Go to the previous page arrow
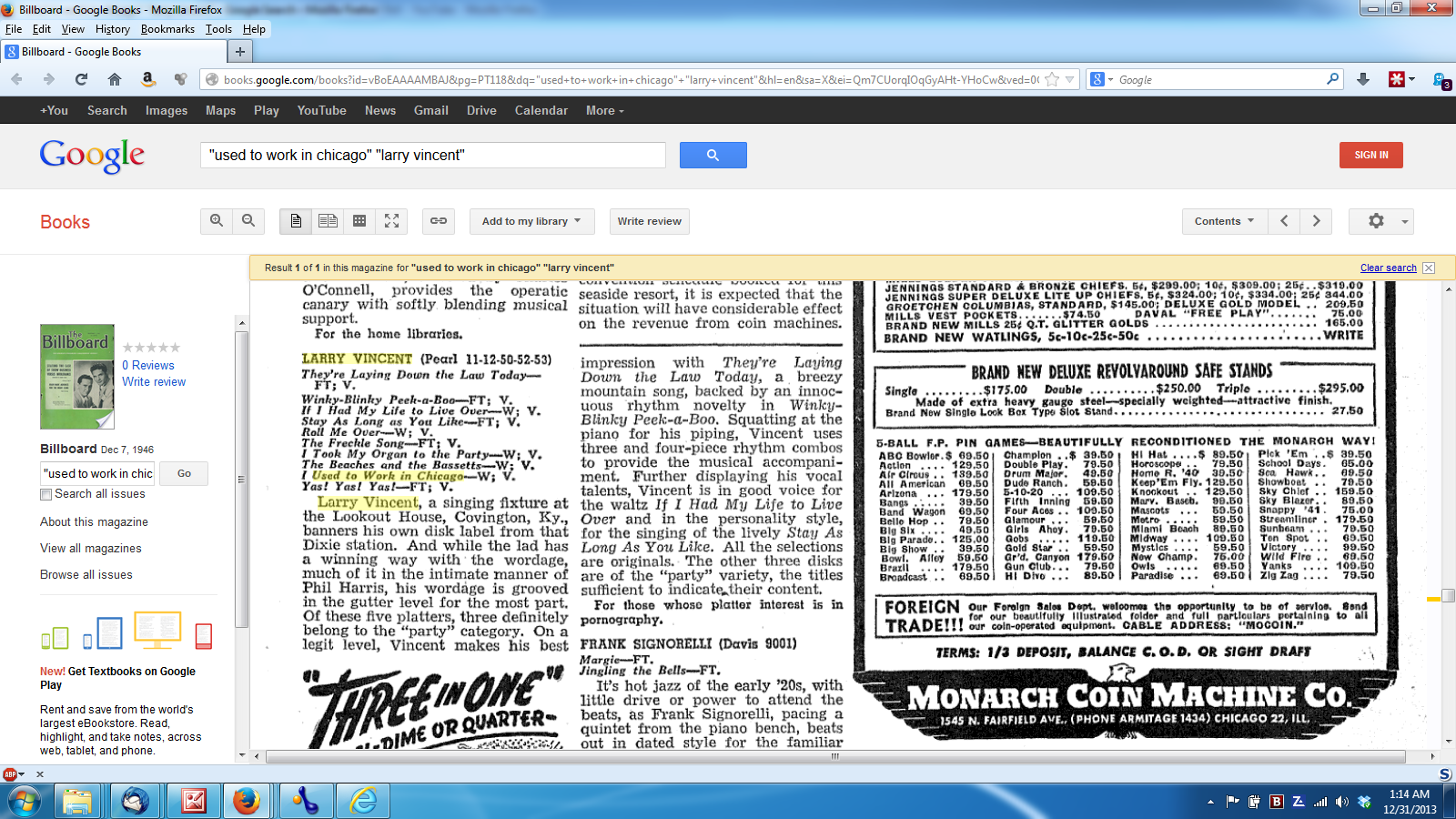 point(1284,221)
